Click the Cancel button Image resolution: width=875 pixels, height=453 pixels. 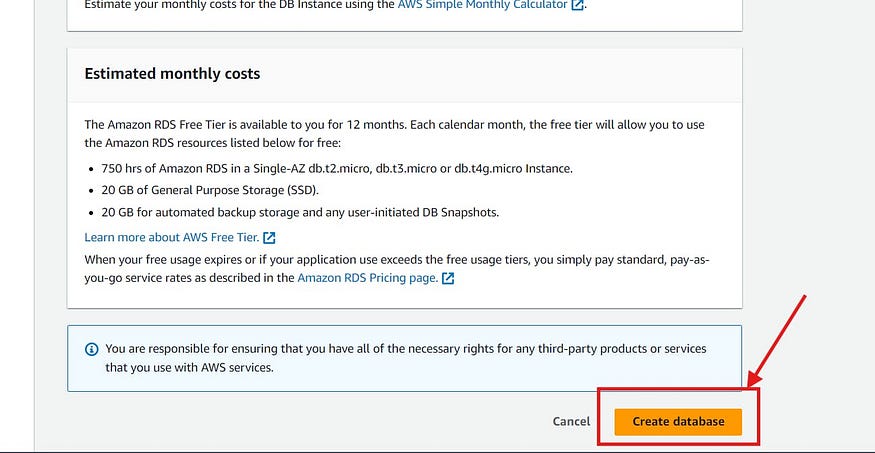(571, 422)
